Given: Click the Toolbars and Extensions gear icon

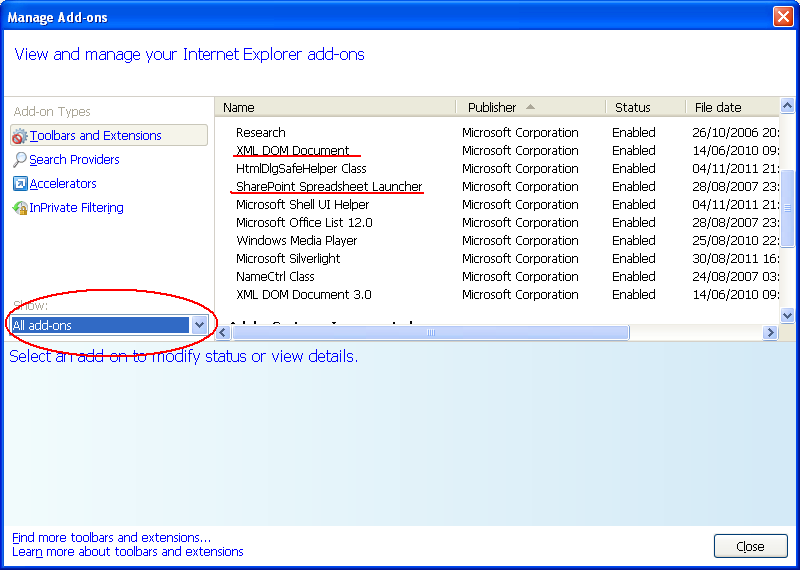Looking at the screenshot, I should pos(19,136).
